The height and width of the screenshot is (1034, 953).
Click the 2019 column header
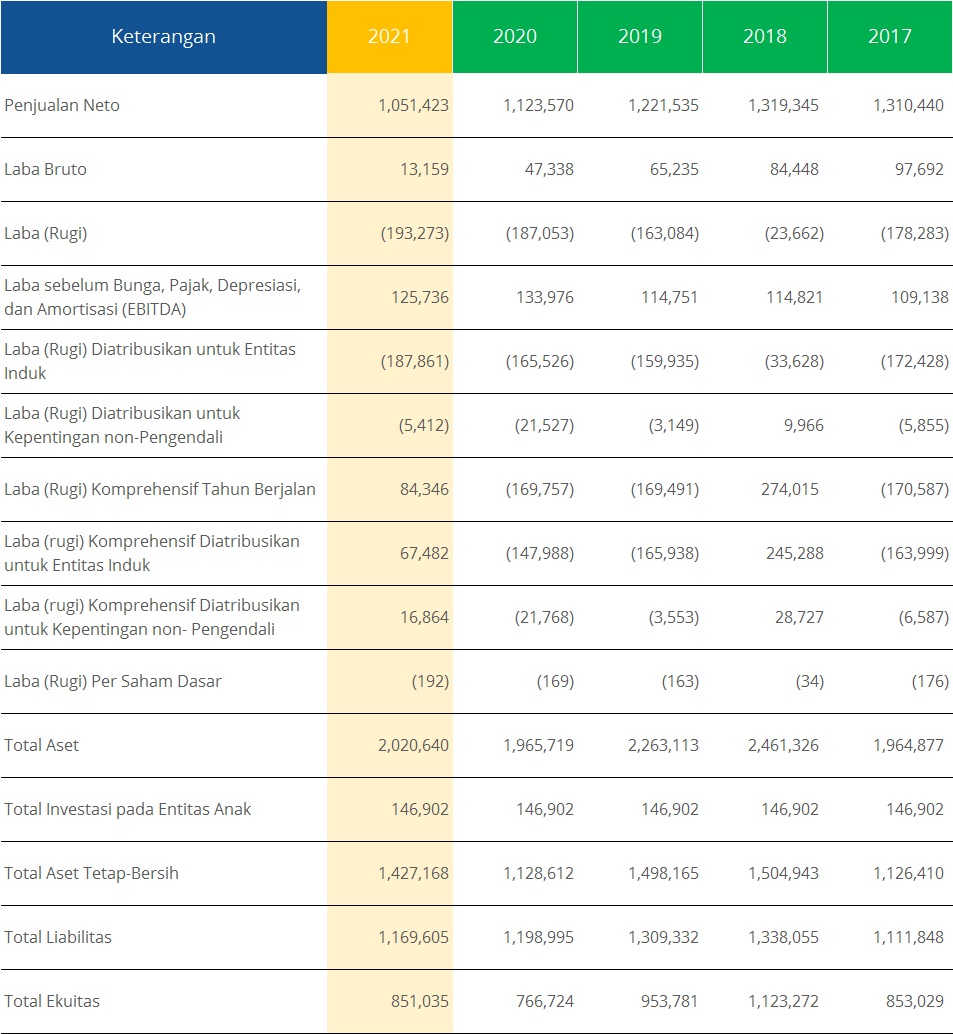pyautogui.click(x=639, y=37)
